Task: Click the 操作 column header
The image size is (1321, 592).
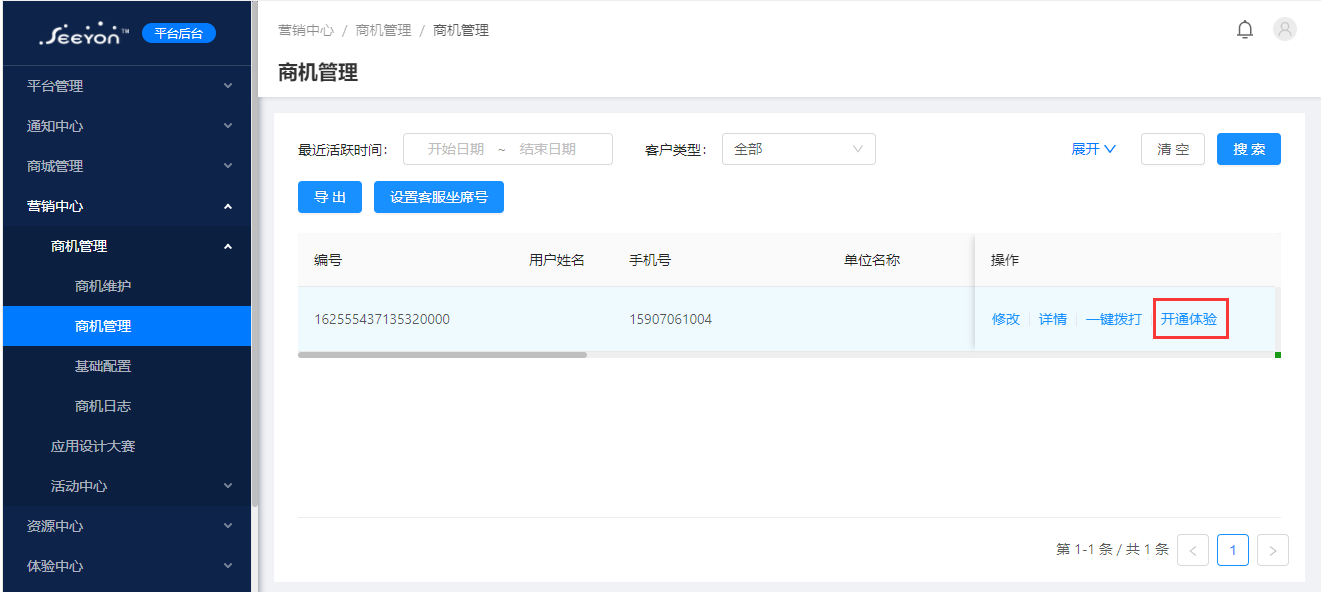Action: point(1005,260)
